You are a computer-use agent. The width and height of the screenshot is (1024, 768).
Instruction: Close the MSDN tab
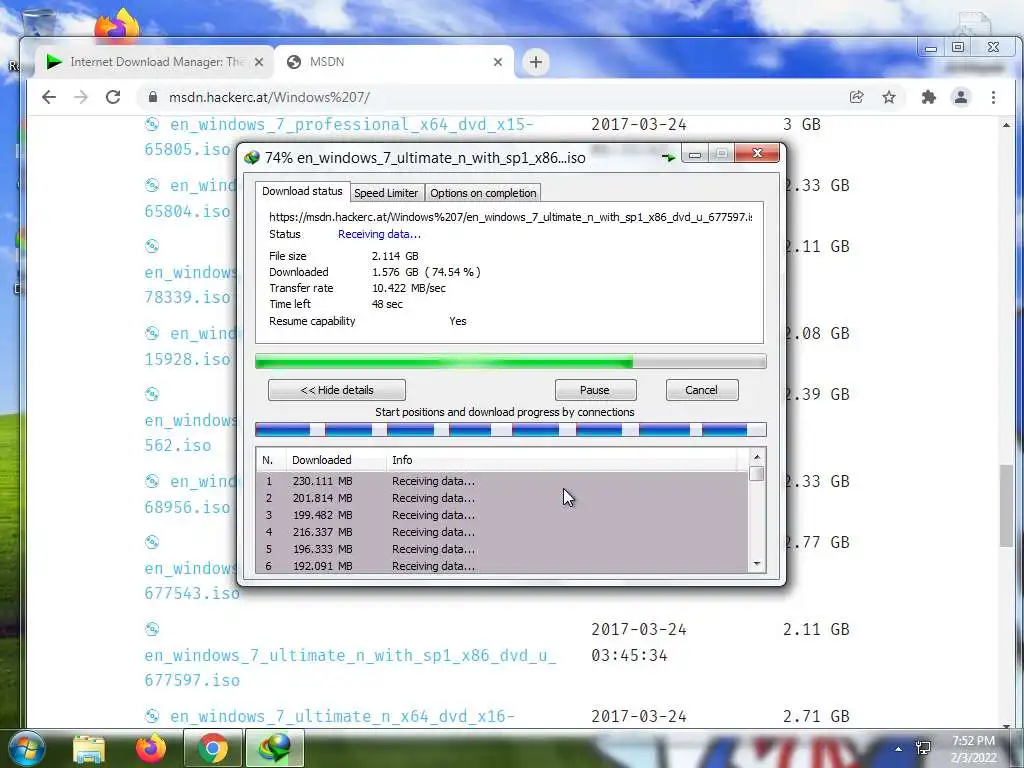pyautogui.click(x=498, y=62)
